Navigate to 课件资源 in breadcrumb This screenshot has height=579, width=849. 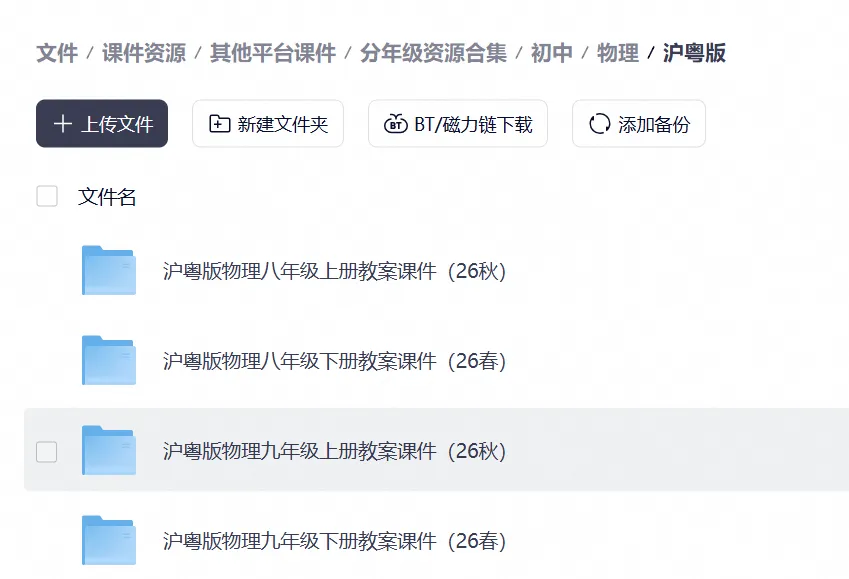pyautogui.click(x=144, y=53)
